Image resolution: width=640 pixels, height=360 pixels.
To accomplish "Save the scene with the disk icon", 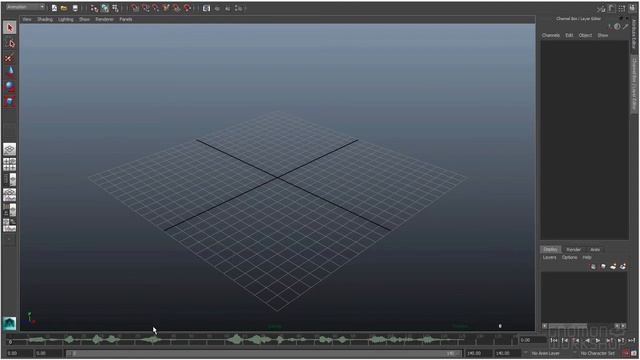I will [75, 8].
